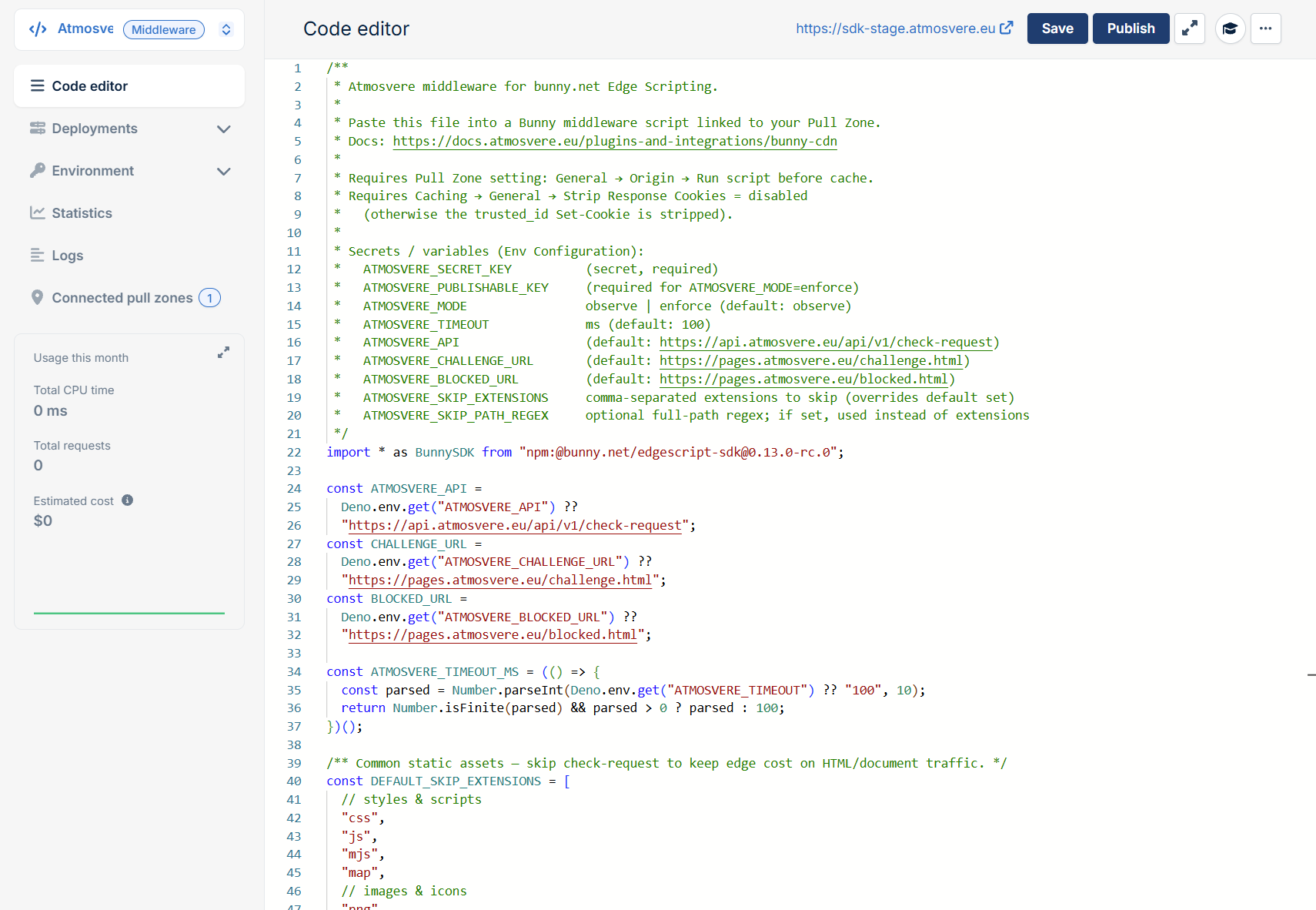Click the import statement on line 22

coord(585,453)
